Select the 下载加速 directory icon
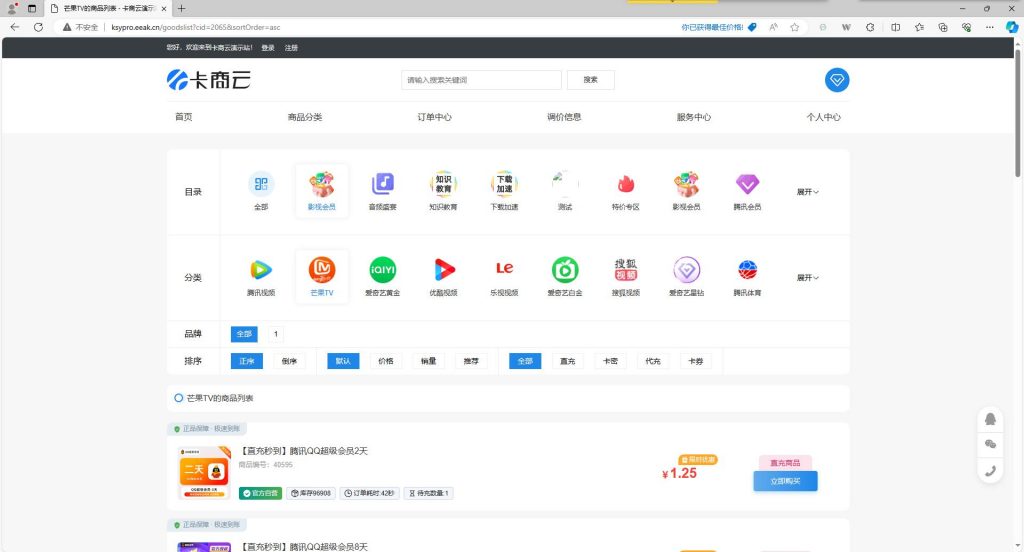Image resolution: width=1024 pixels, height=552 pixels. [504, 184]
